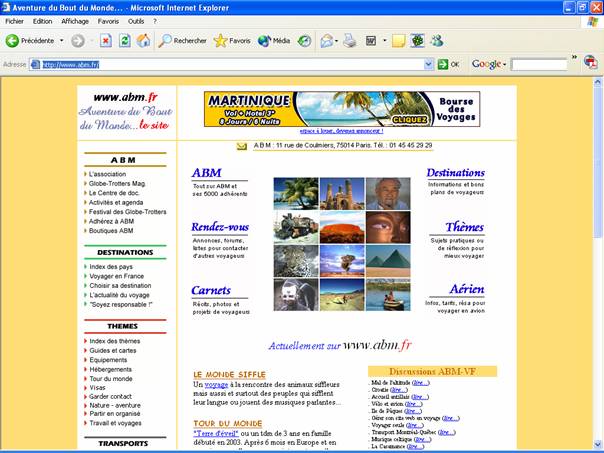Screen dimensions: 604x453
Task: Open the Destinations heading link
Action: [455, 173]
